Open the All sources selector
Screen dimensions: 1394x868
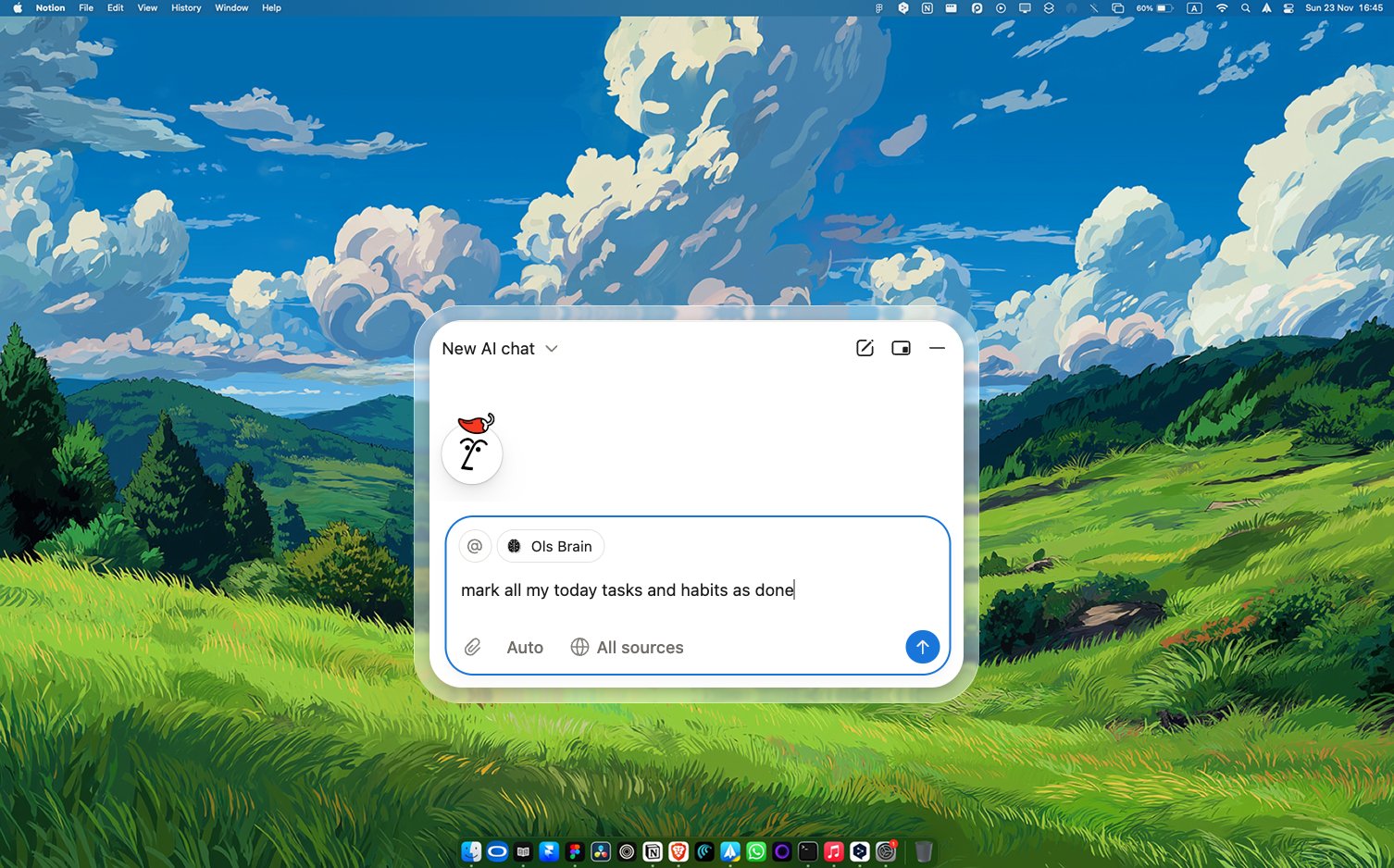628,648
